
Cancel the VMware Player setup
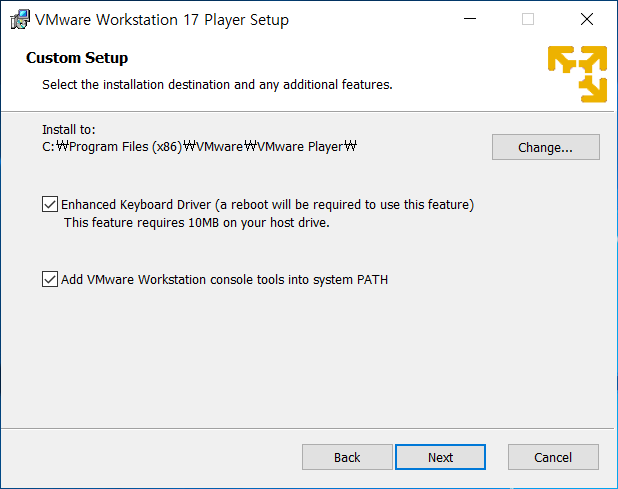tap(553, 457)
